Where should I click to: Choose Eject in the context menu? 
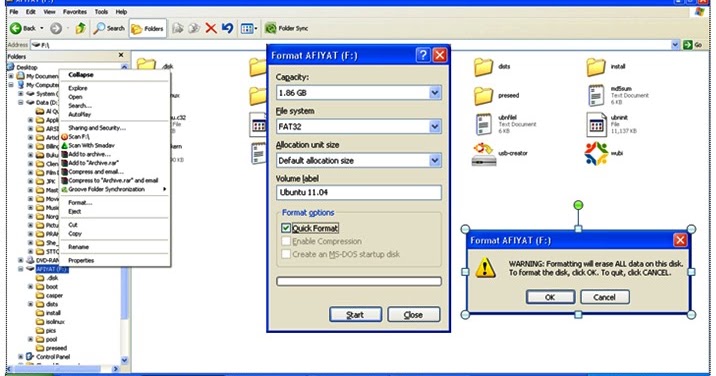(x=74, y=212)
